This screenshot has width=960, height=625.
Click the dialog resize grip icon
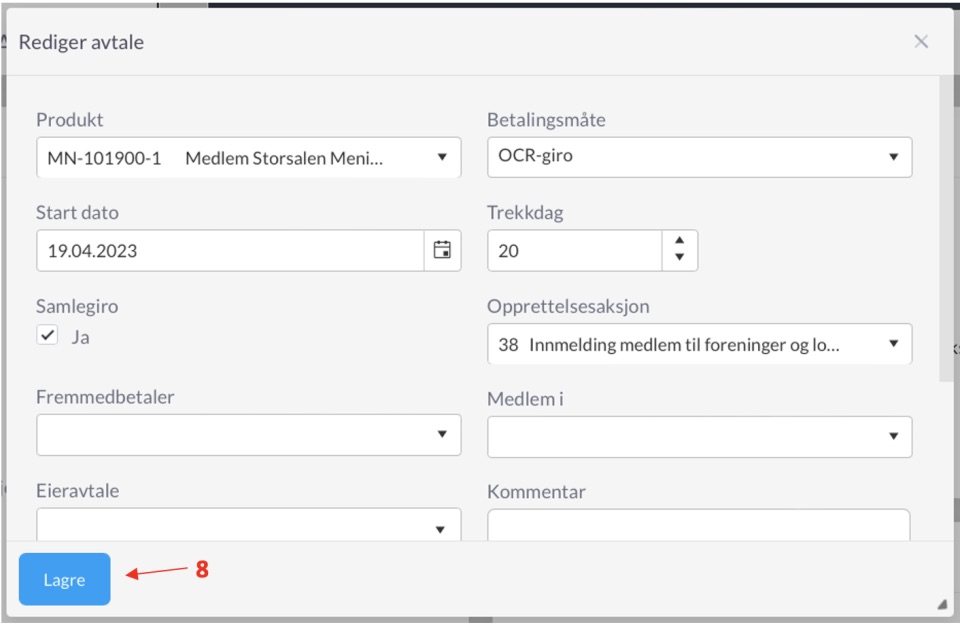942,604
